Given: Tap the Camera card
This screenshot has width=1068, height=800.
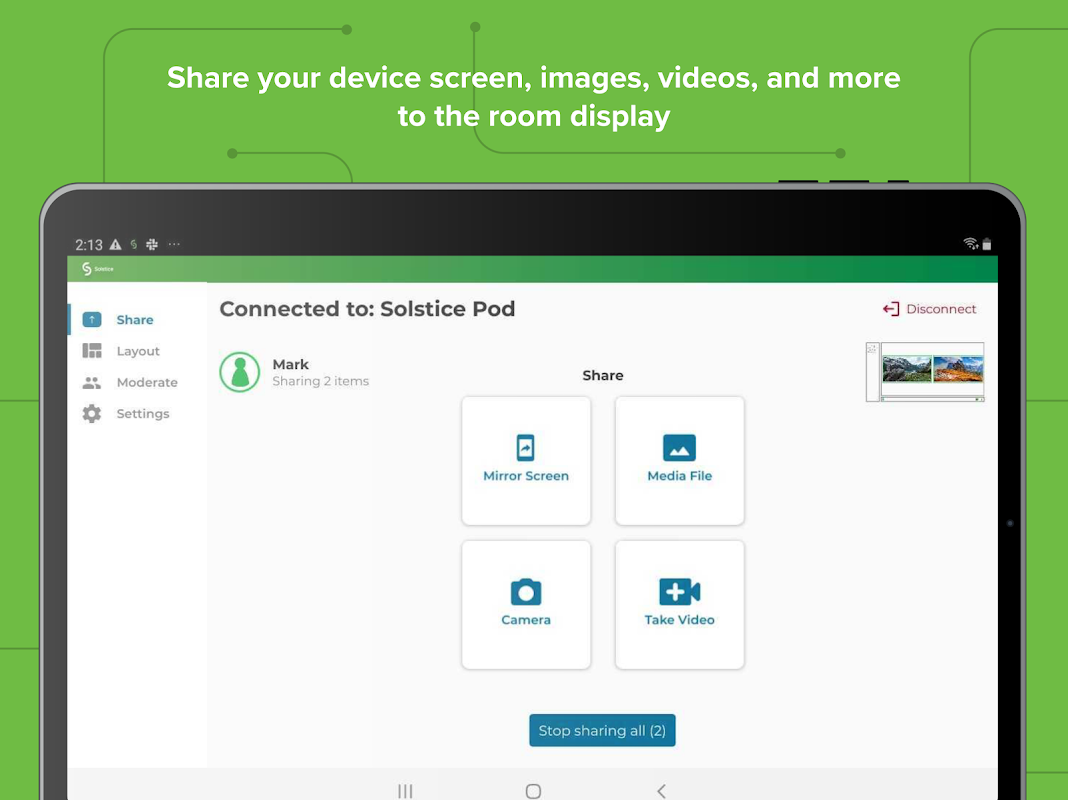Looking at the screenshot, I should (526, 605).
